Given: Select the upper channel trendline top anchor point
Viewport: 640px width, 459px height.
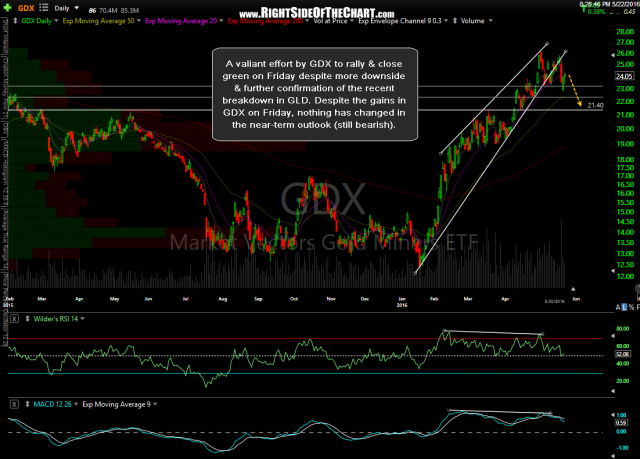Looking at the screenshot, I should click(x=547, y=43).
